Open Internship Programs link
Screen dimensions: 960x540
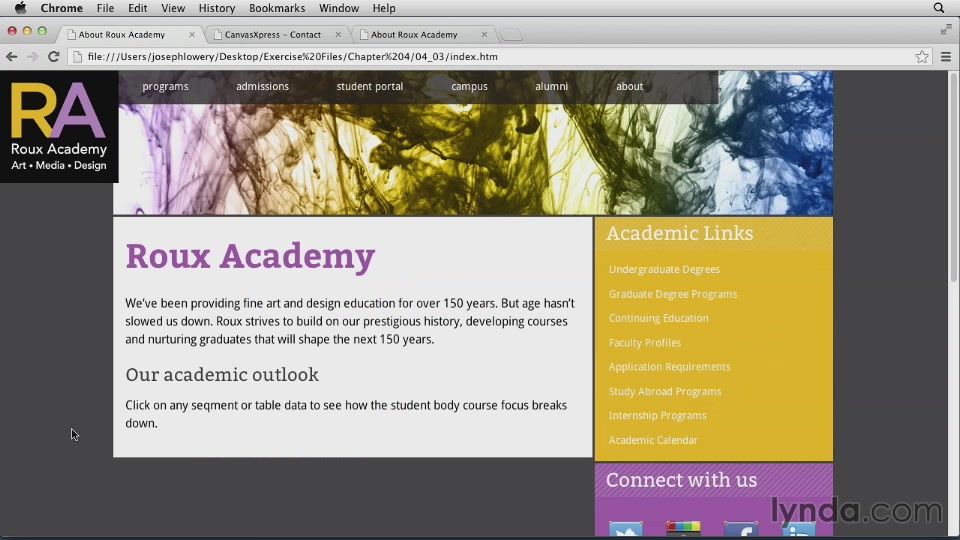[658, 416]
